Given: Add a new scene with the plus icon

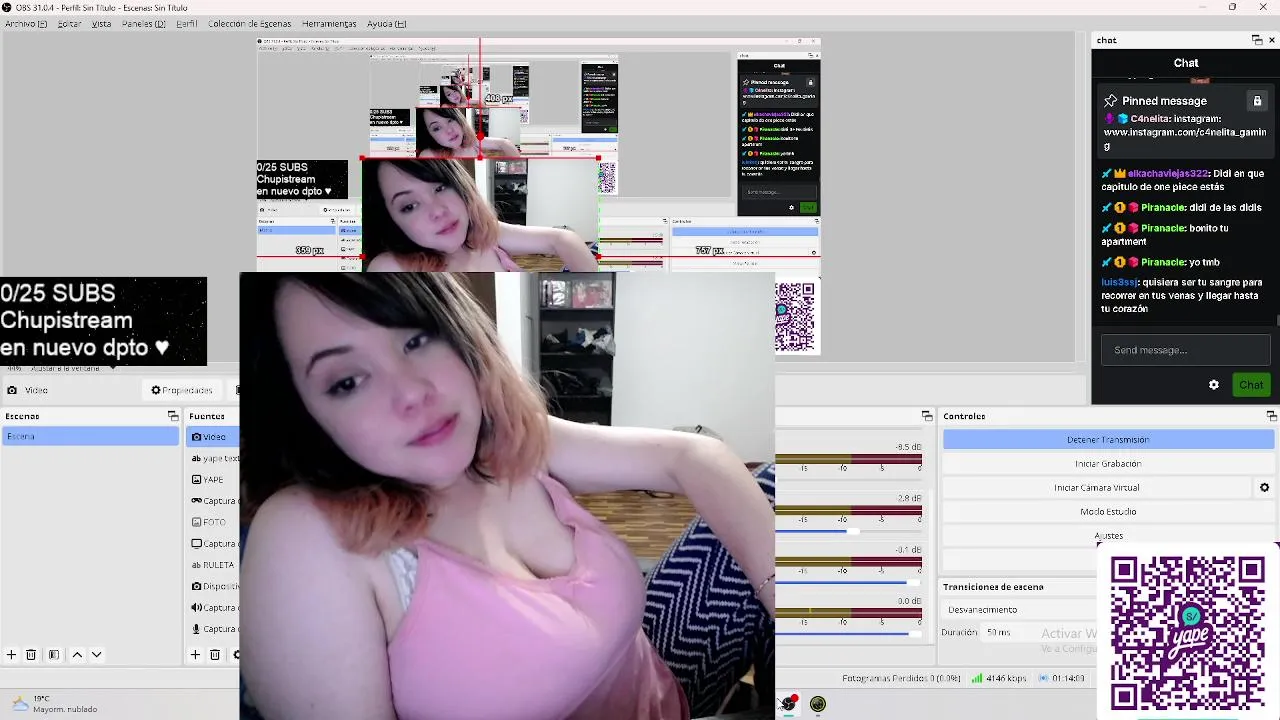Looking at the screenshot, I should click(11, 655).
